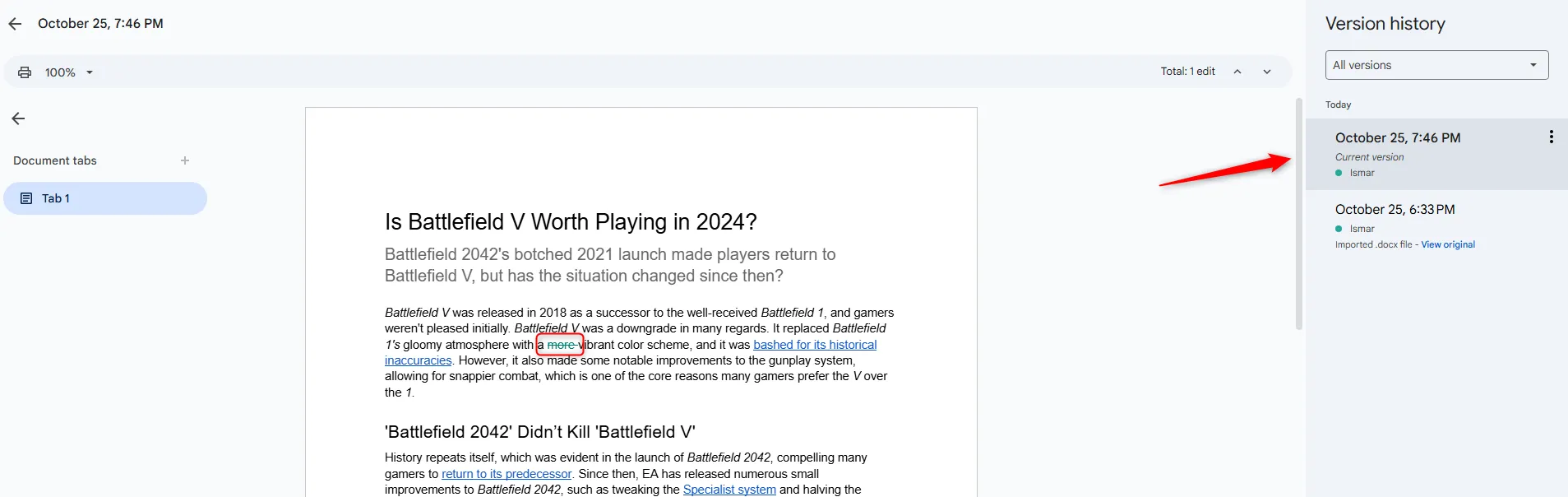Click the 'Is Battlefield V Worth Playing in 2024?' title
1568x497 pixels.
coord(571,222)
